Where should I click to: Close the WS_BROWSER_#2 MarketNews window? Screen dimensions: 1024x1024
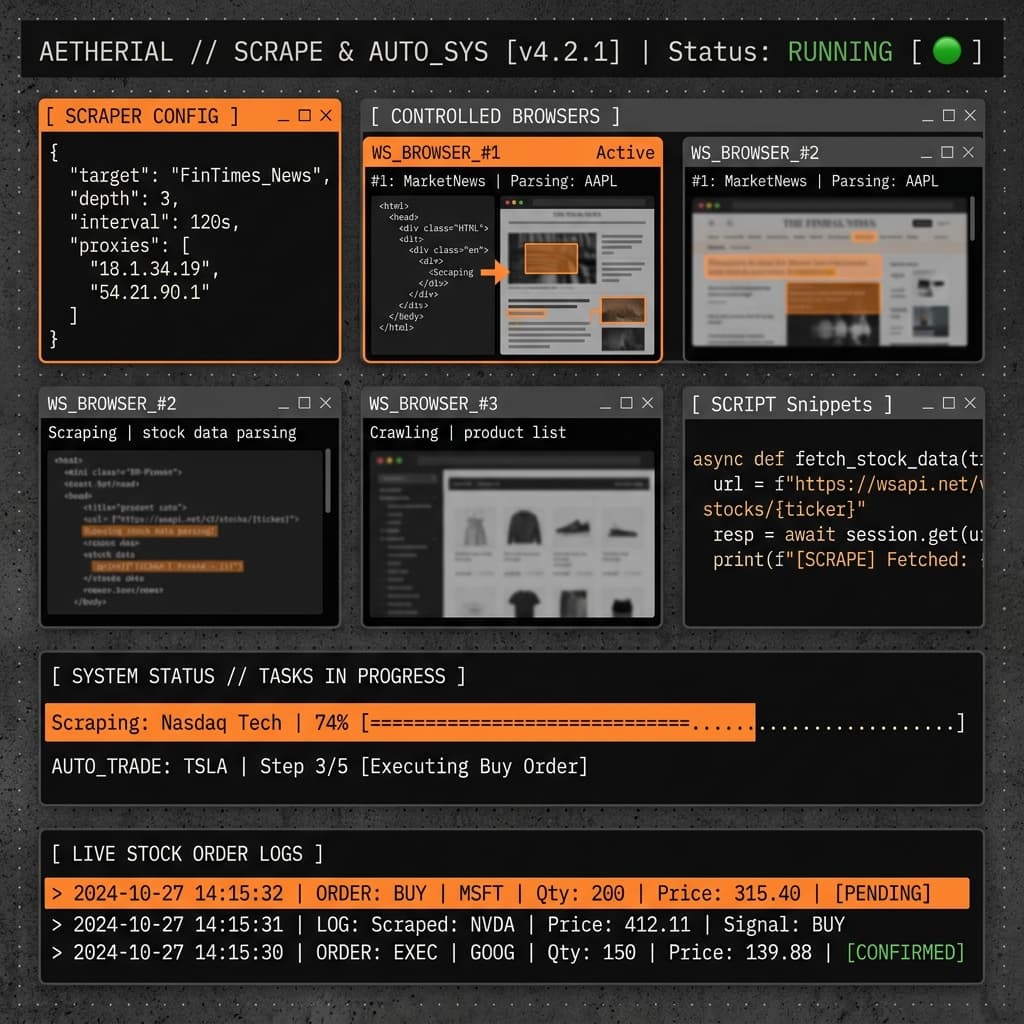[x=968, y=152]
